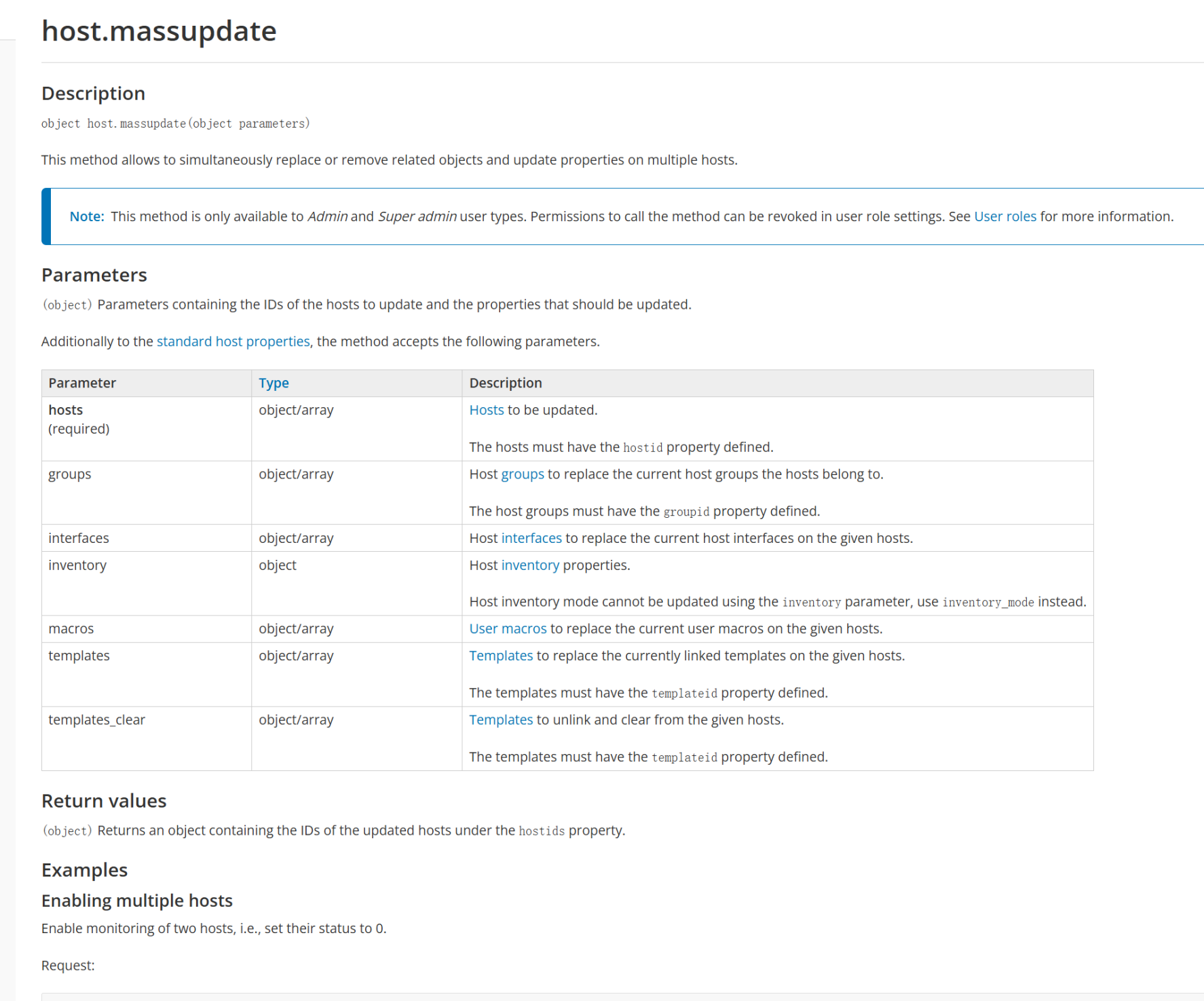Click the inventory_mode code text

point(987,602)
